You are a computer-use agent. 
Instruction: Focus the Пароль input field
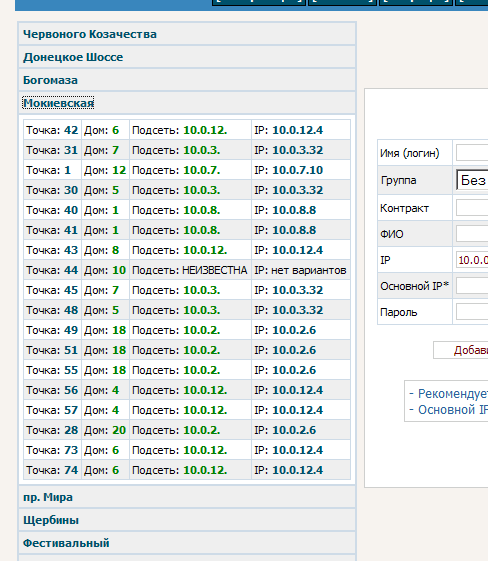[472, 312]
